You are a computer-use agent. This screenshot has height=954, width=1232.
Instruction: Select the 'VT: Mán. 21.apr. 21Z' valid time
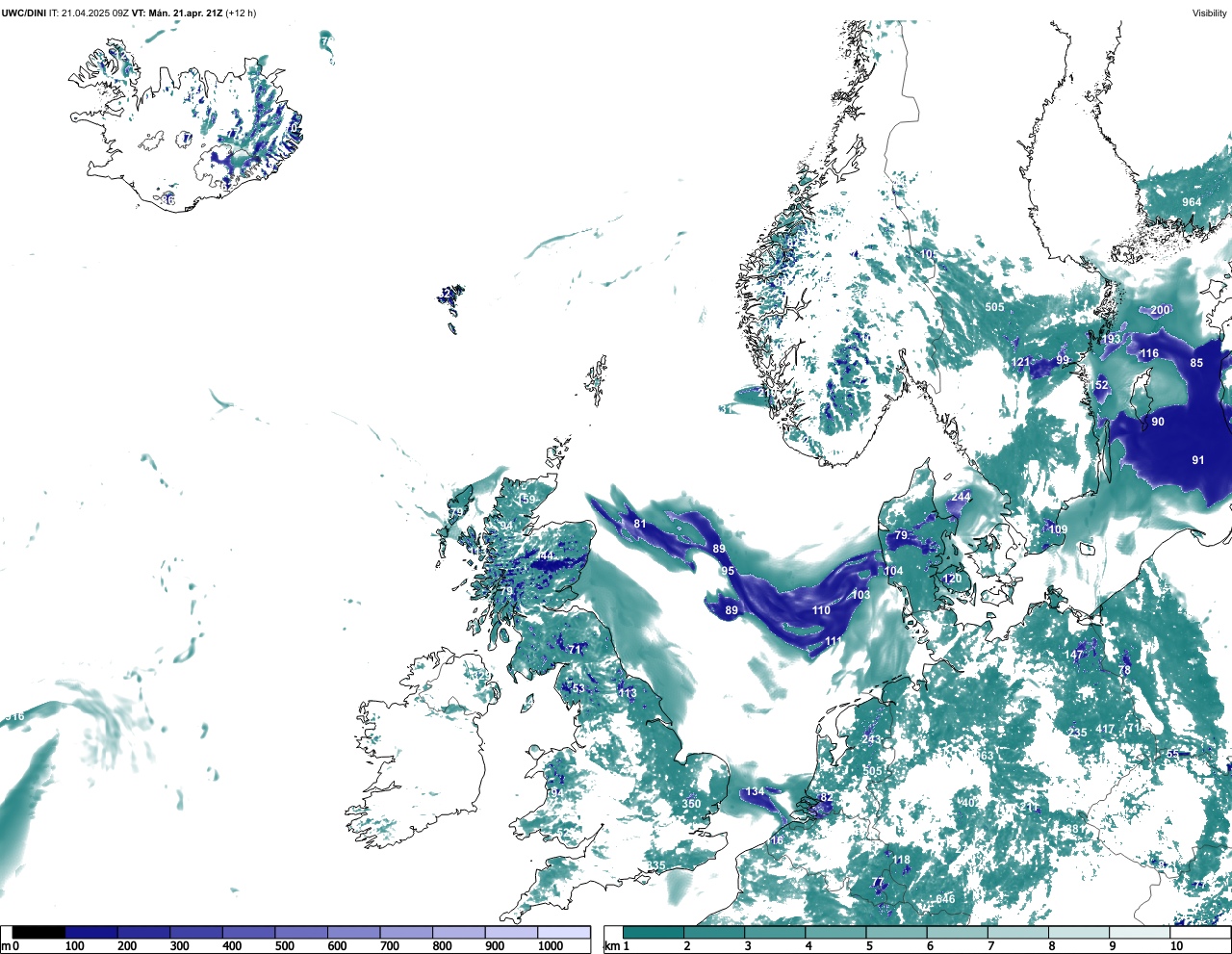(x=176, y=13)
